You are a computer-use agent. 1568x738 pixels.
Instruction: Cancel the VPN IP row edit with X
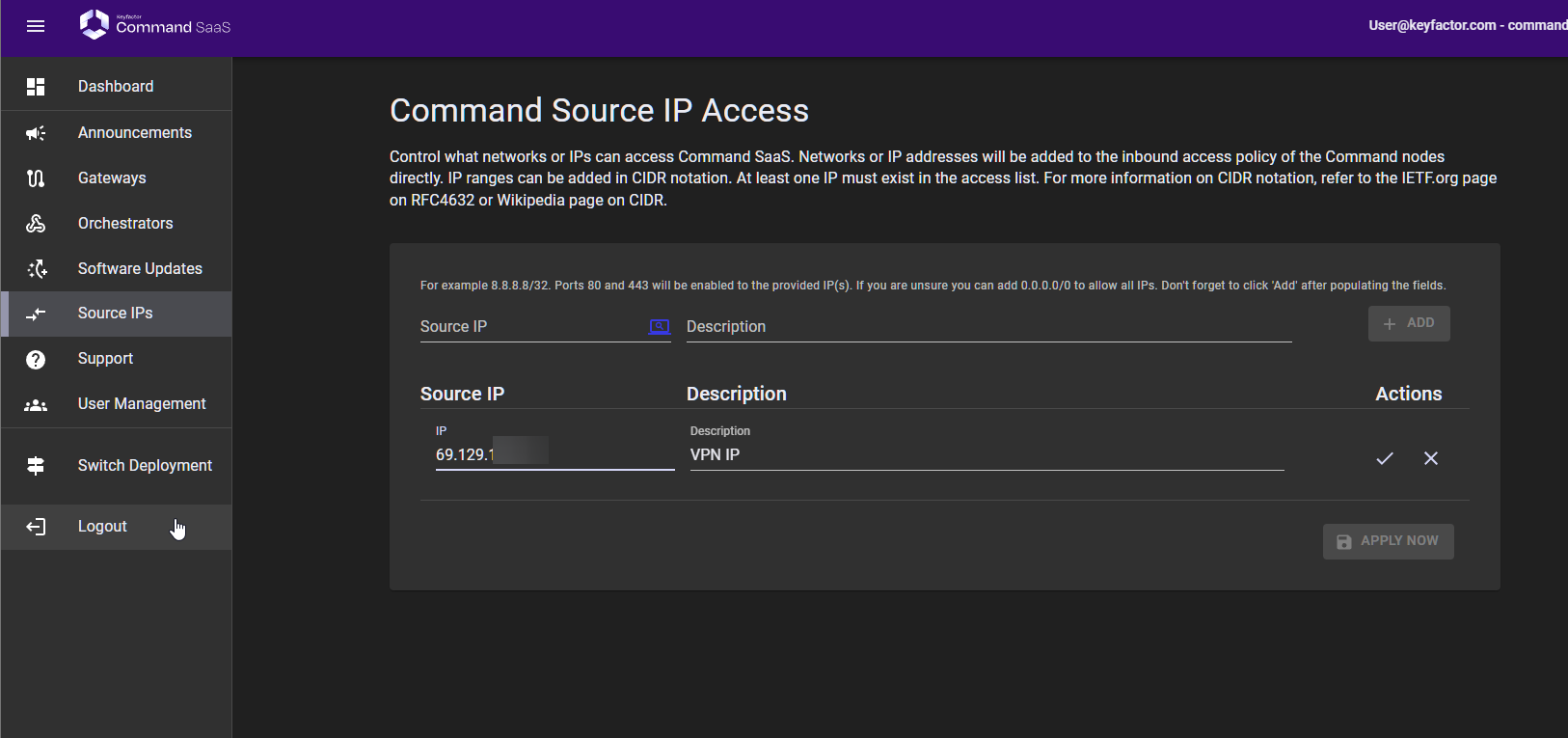(1430, 458)
